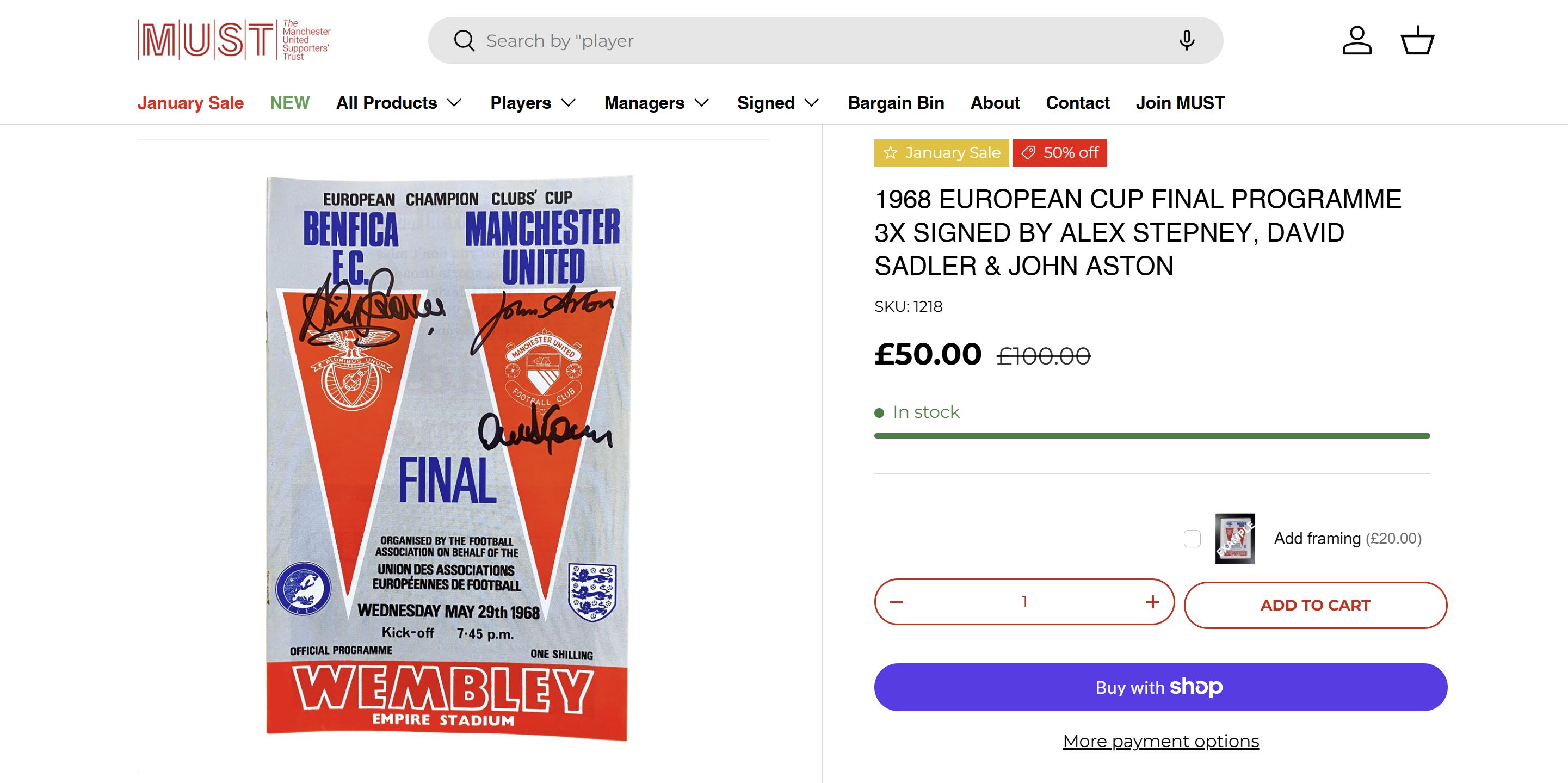
Task: Click the framing example thumbnail
Action: click(x=1234, y=538)
